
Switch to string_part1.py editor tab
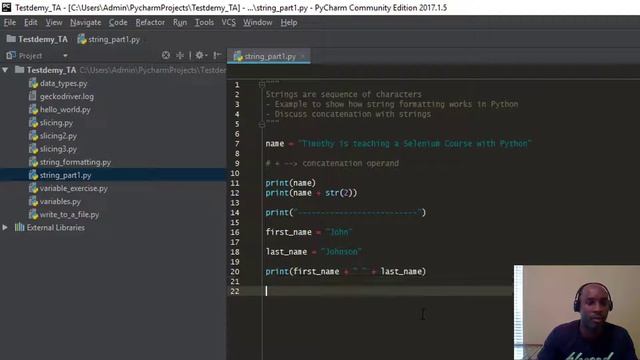coord(269,56)
